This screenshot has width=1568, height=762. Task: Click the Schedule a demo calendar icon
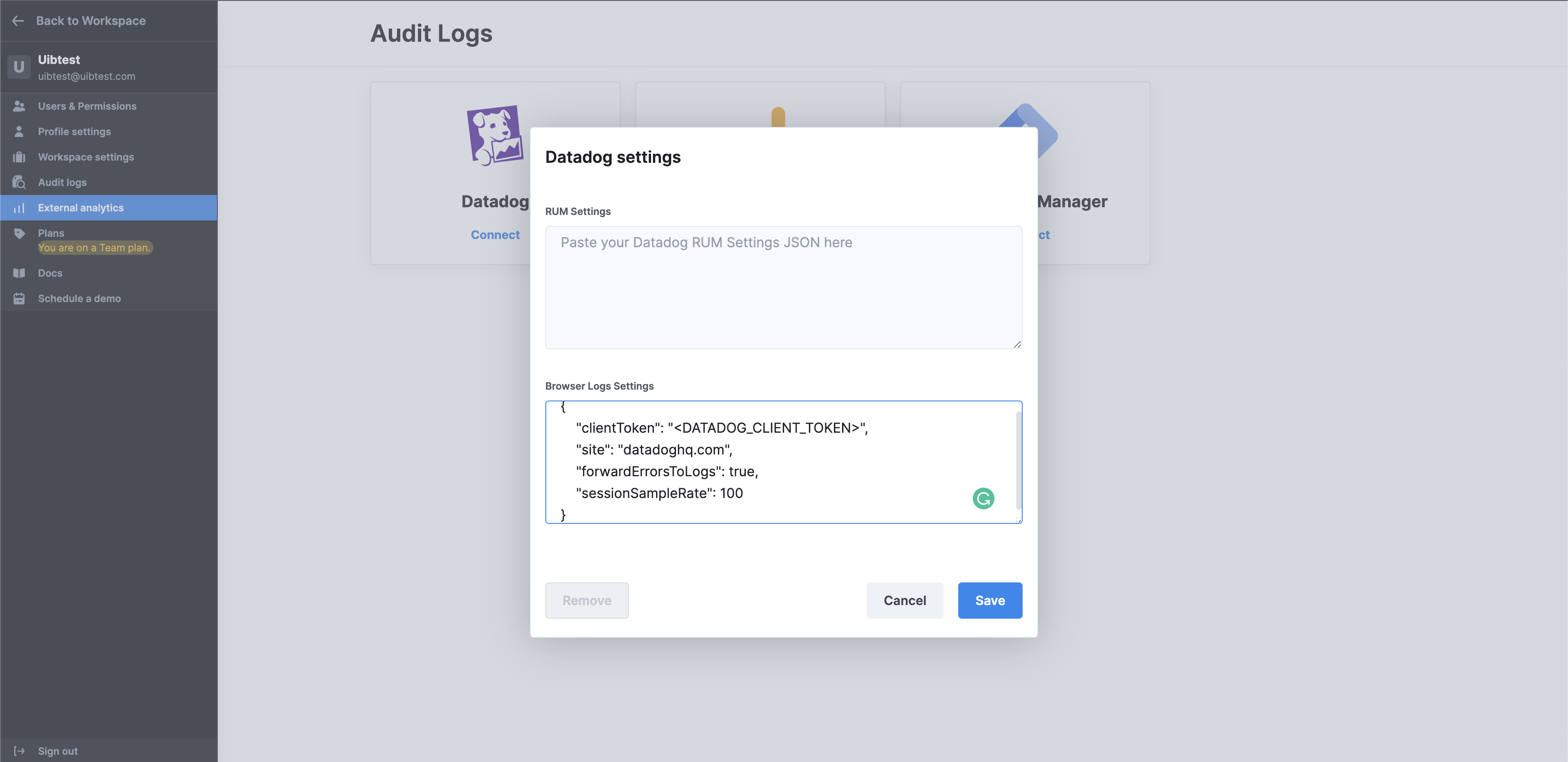pyautogui.click(x=19, y=299)
